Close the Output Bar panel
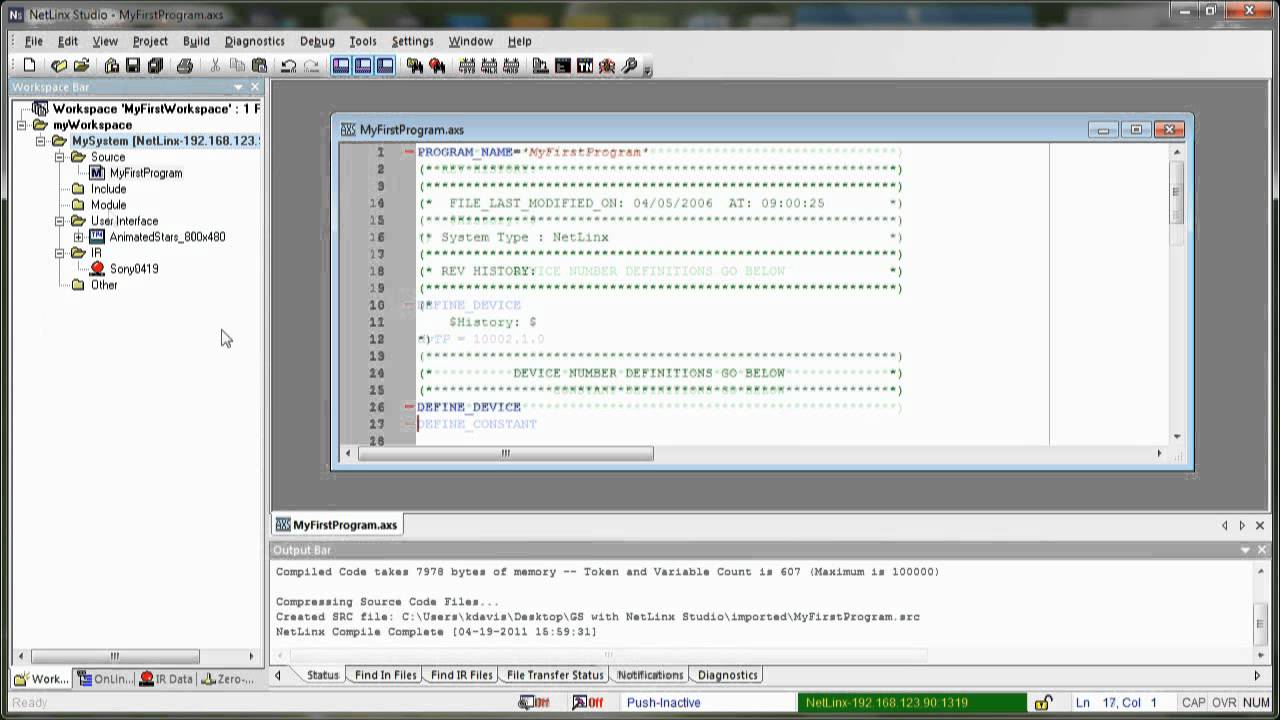This screenshot has width=1280, height=720. [x=1262, y=550]
